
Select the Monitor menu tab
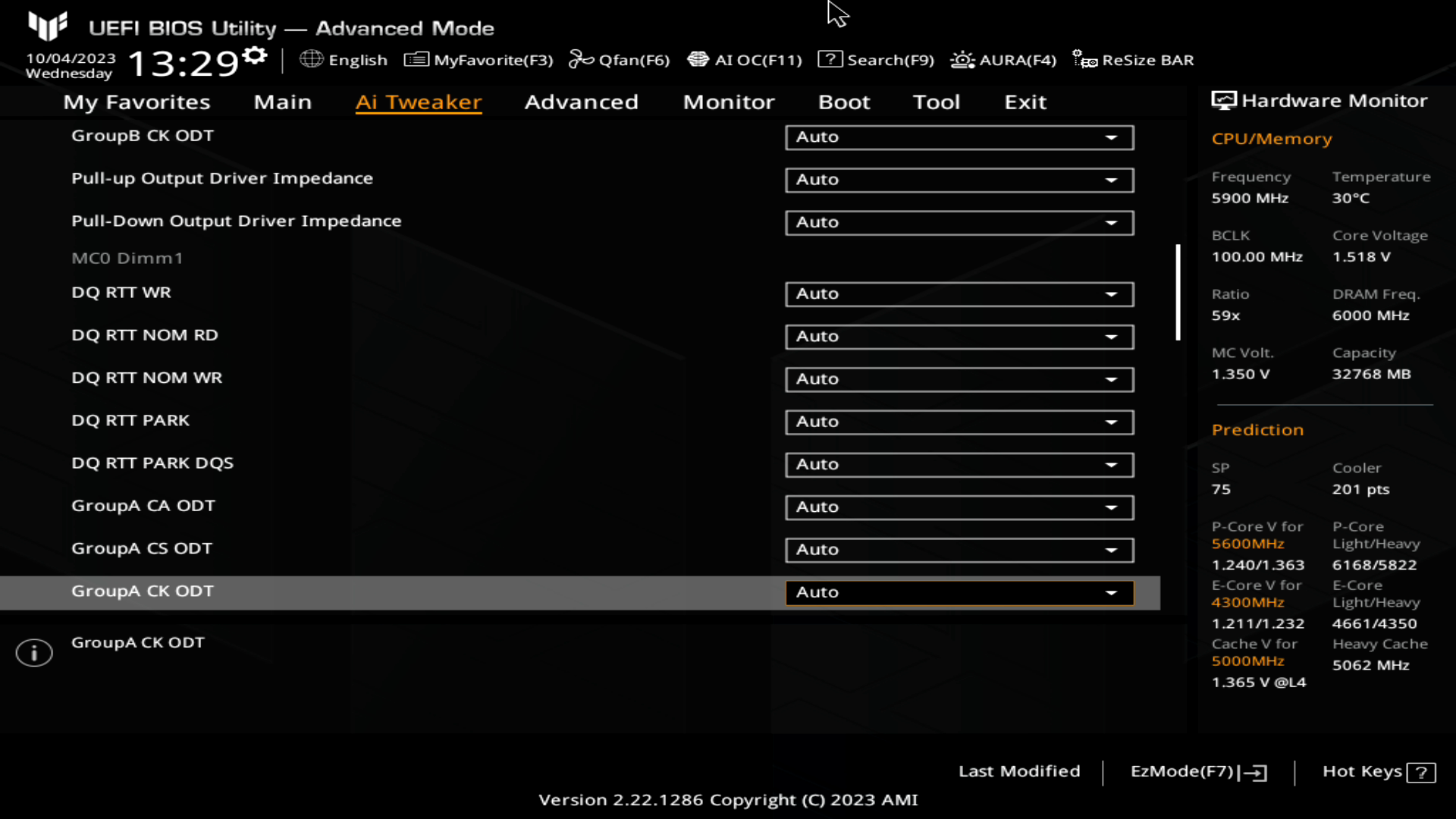728,101
